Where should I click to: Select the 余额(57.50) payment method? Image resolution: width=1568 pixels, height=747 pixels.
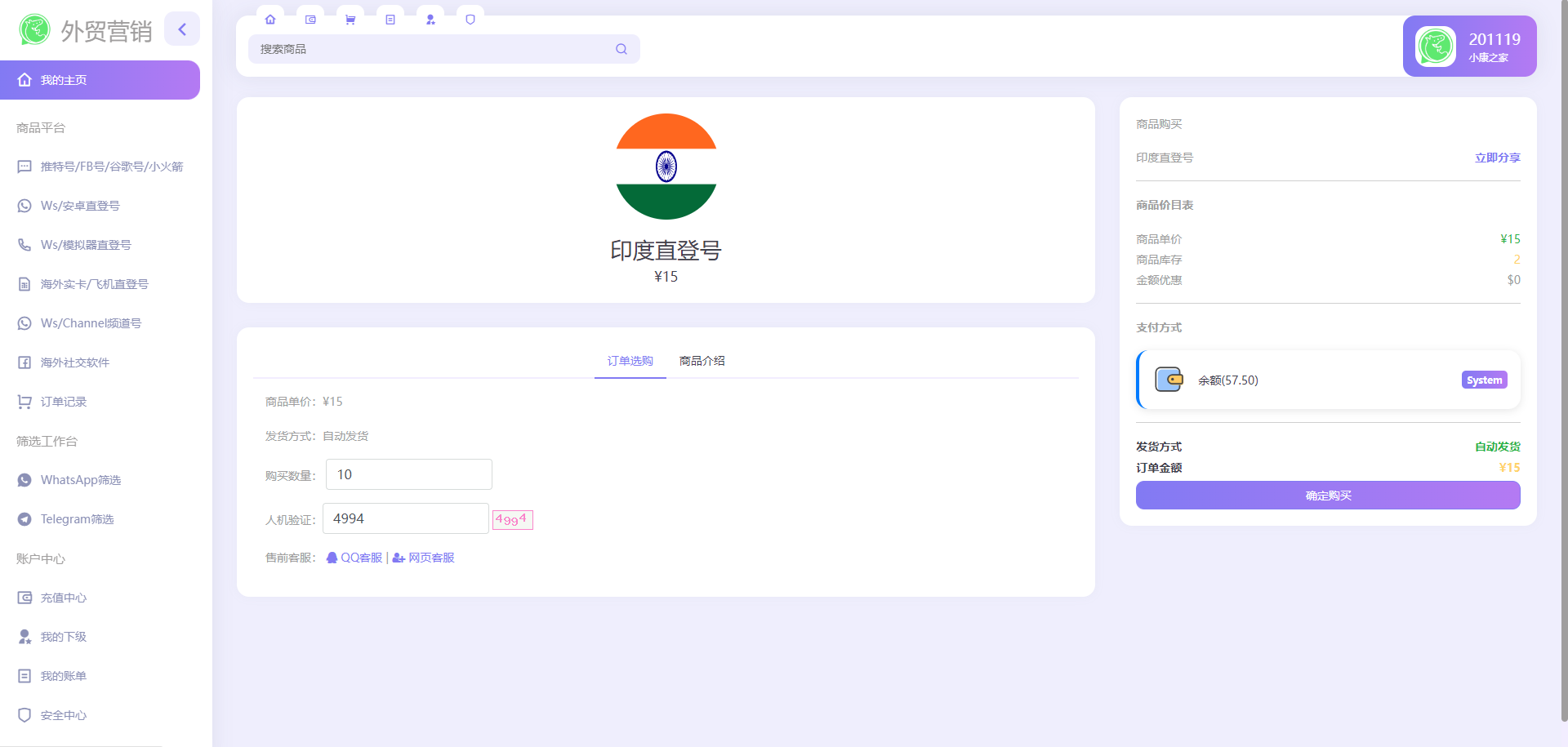point(1327,380)
